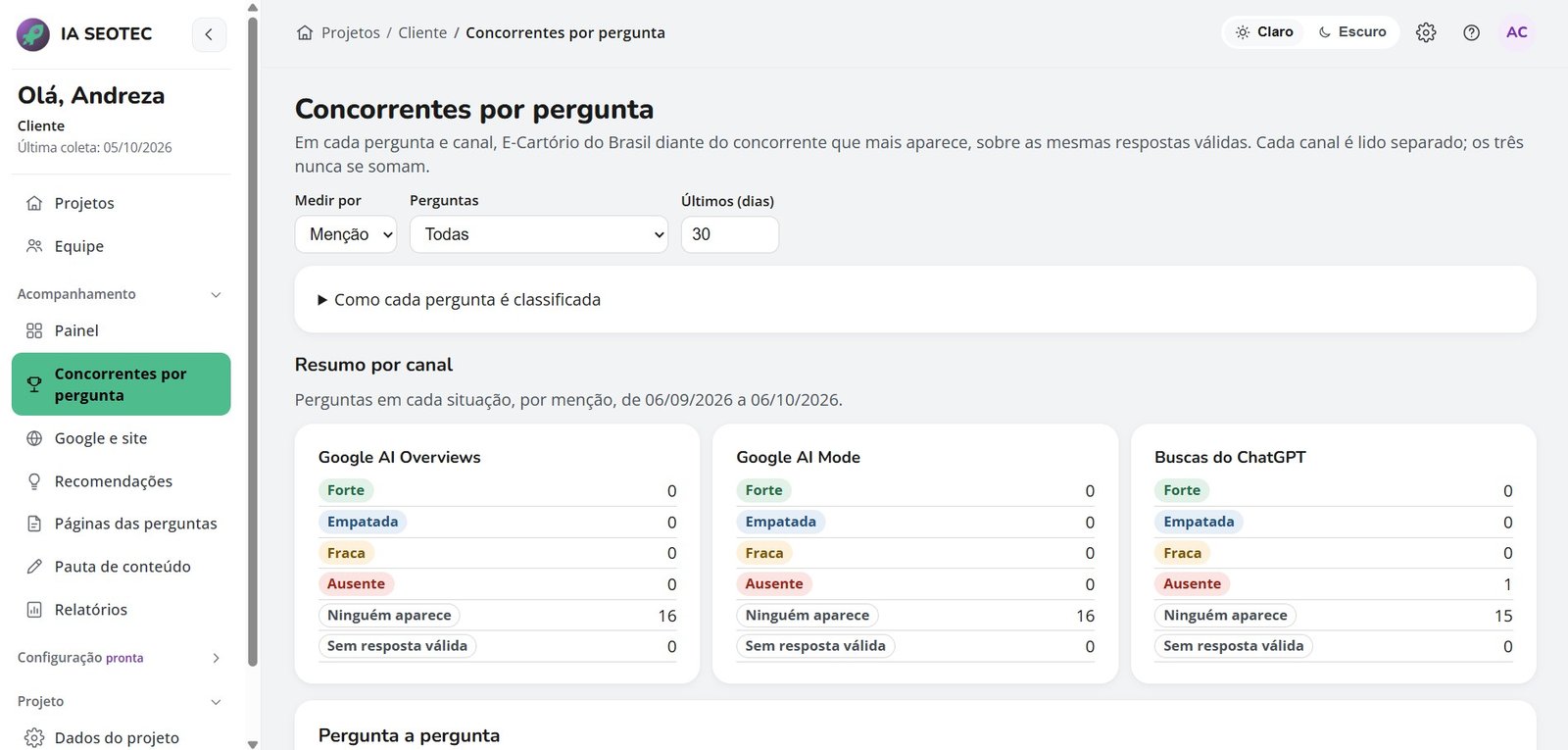
Task: Open Relatórios in the sidebar
Action: (x=122, y=610)
